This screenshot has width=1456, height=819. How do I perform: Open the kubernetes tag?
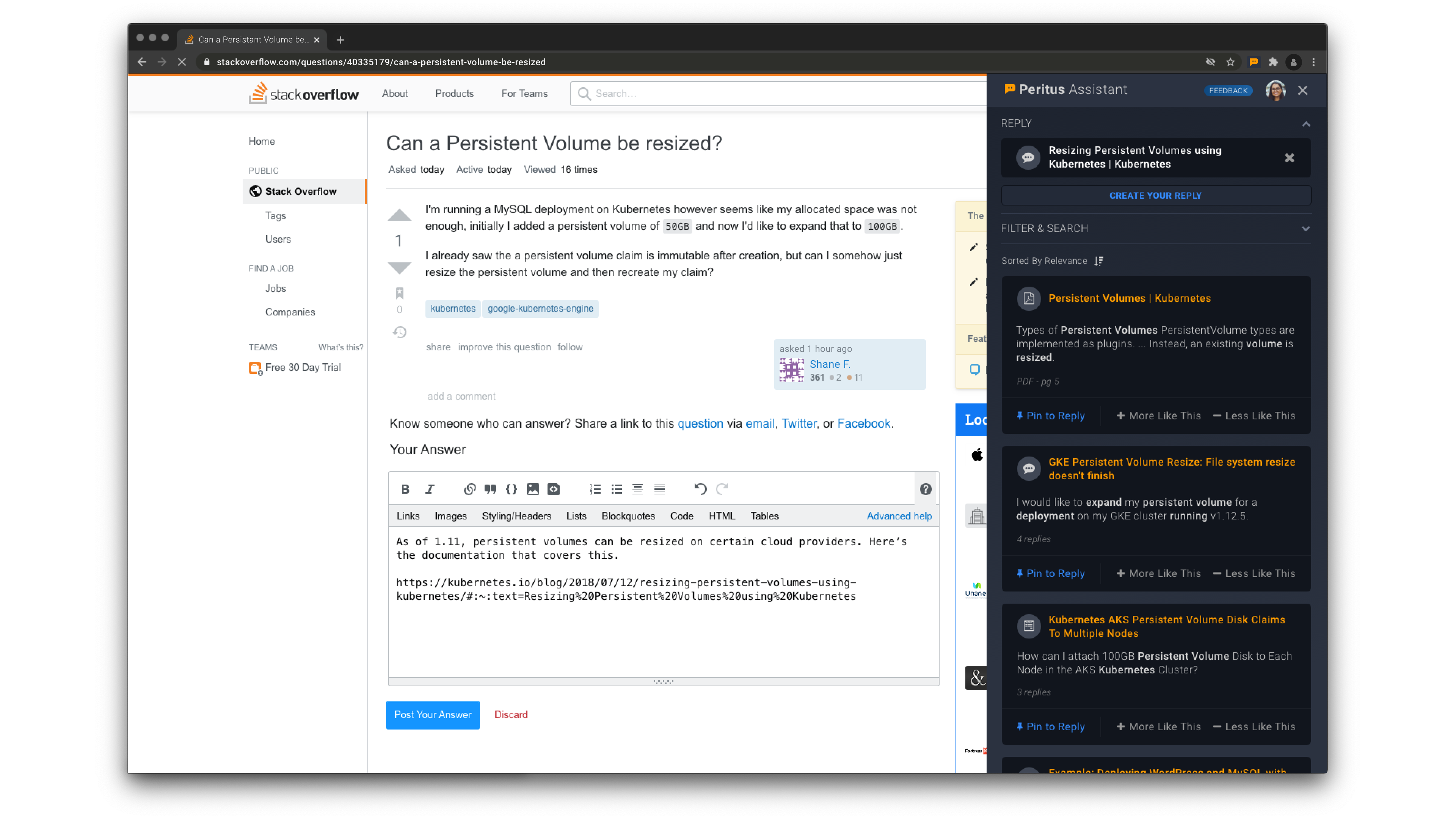click(x=453, y=309)
